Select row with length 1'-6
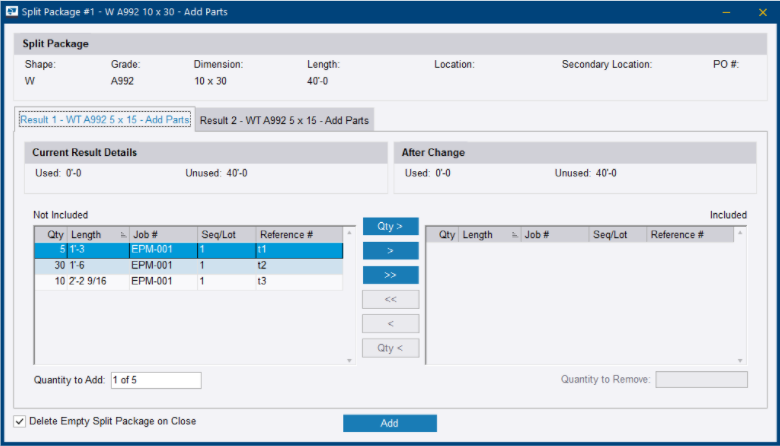The height and width of the screenshot is (446, 780). [x=188, y=266]
